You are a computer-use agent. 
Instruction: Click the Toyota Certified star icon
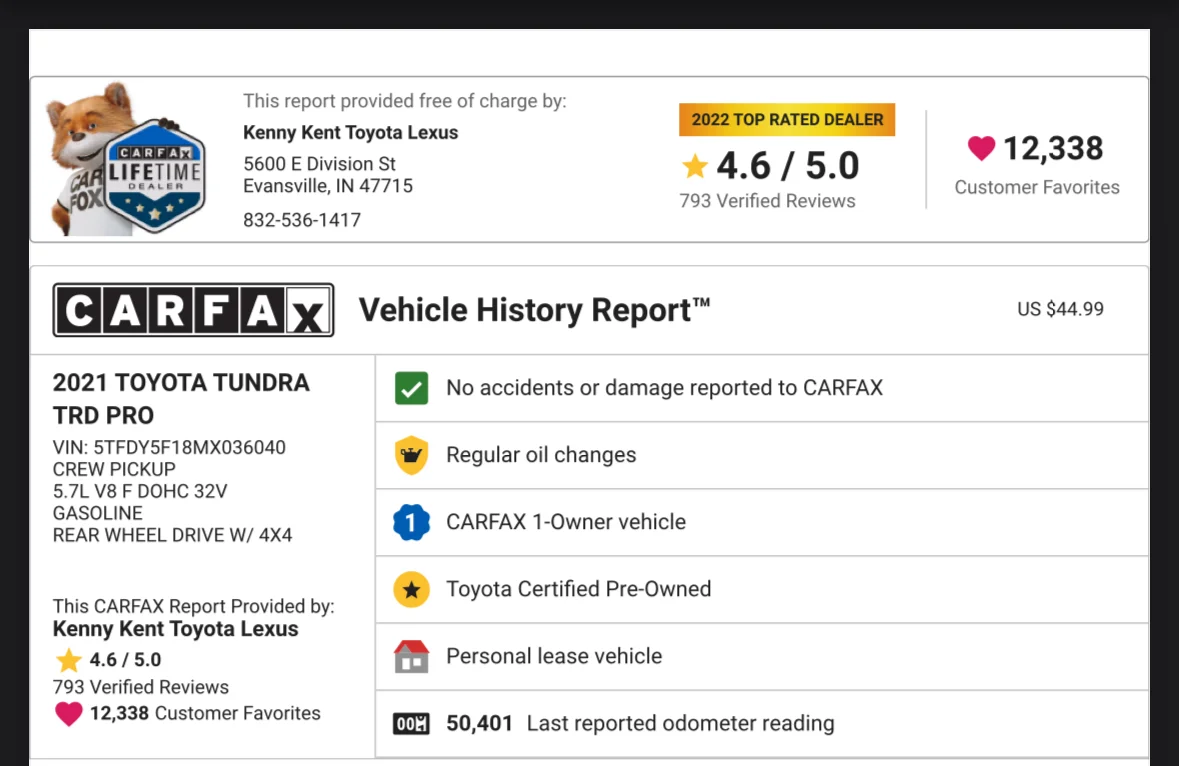coord(411,589)
